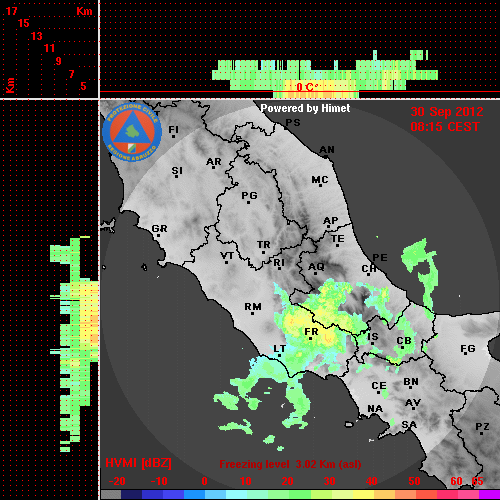Viewport: 500px width, 500px height.
Task: Click the BN city label
Action: [411, 382]
